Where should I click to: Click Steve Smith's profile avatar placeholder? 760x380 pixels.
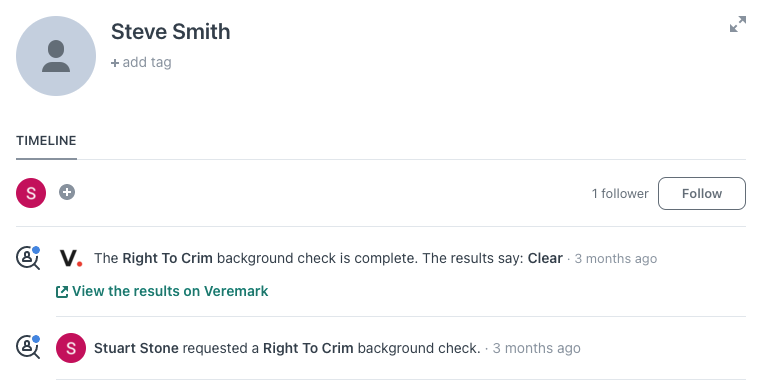tap(56, 56)
